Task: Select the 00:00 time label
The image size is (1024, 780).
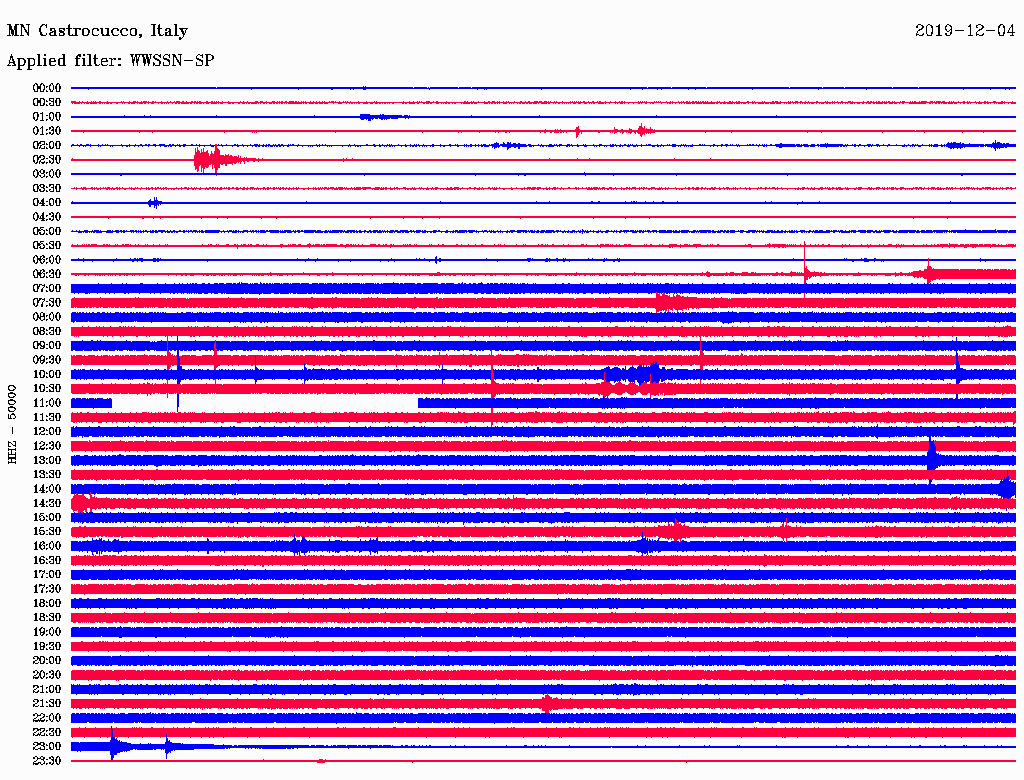Action: pyautogui.click(x=47, y=88)
